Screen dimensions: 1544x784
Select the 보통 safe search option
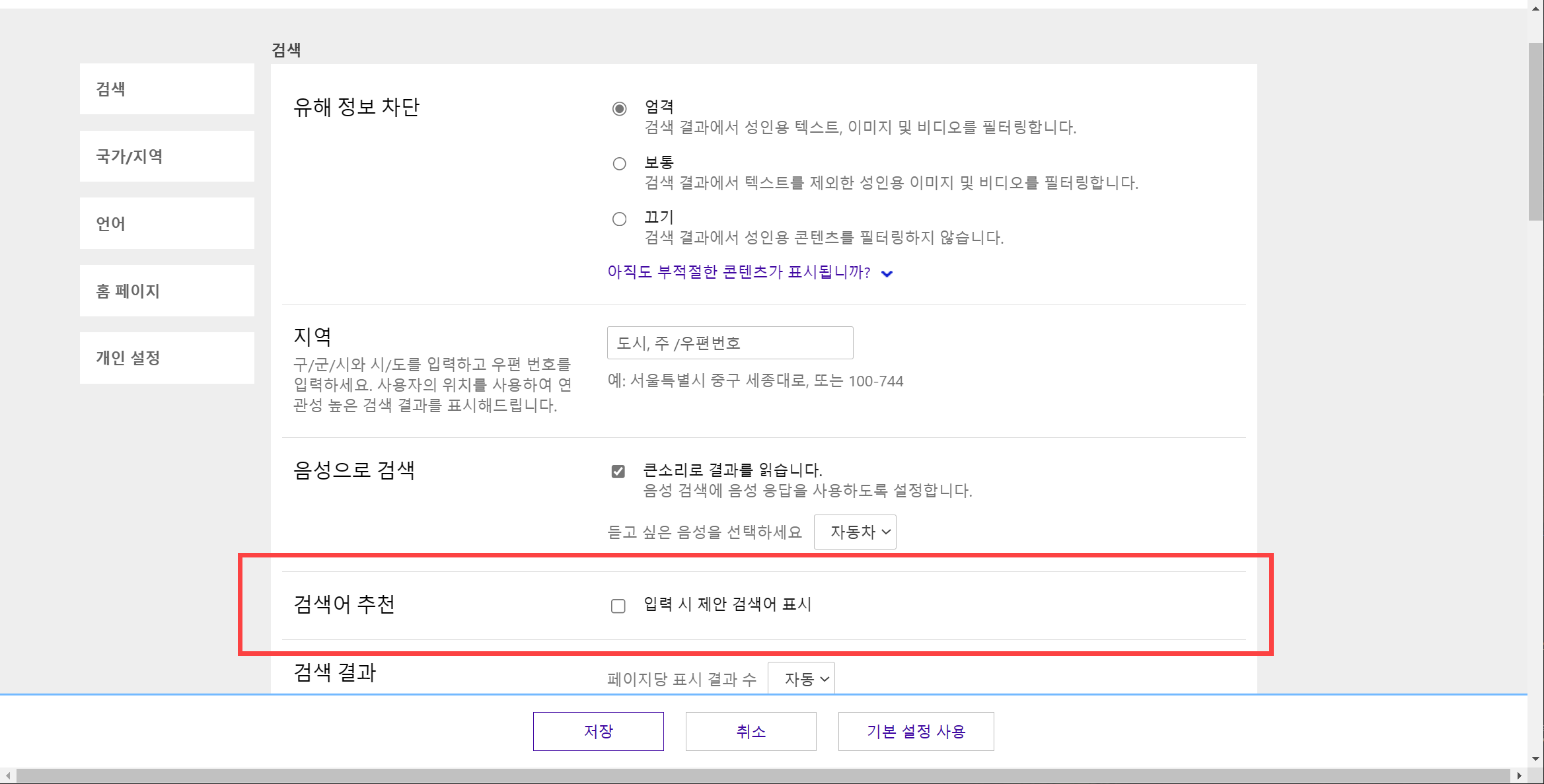619,164
